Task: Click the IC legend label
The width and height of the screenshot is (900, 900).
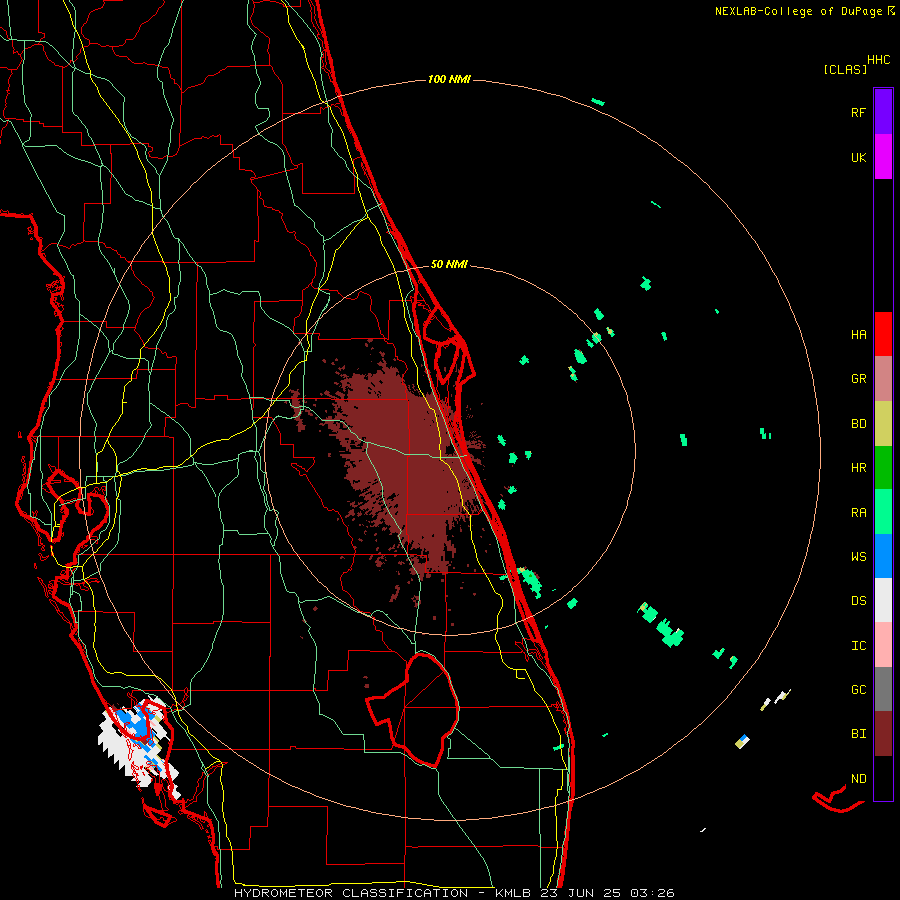Action: point(858,646)
